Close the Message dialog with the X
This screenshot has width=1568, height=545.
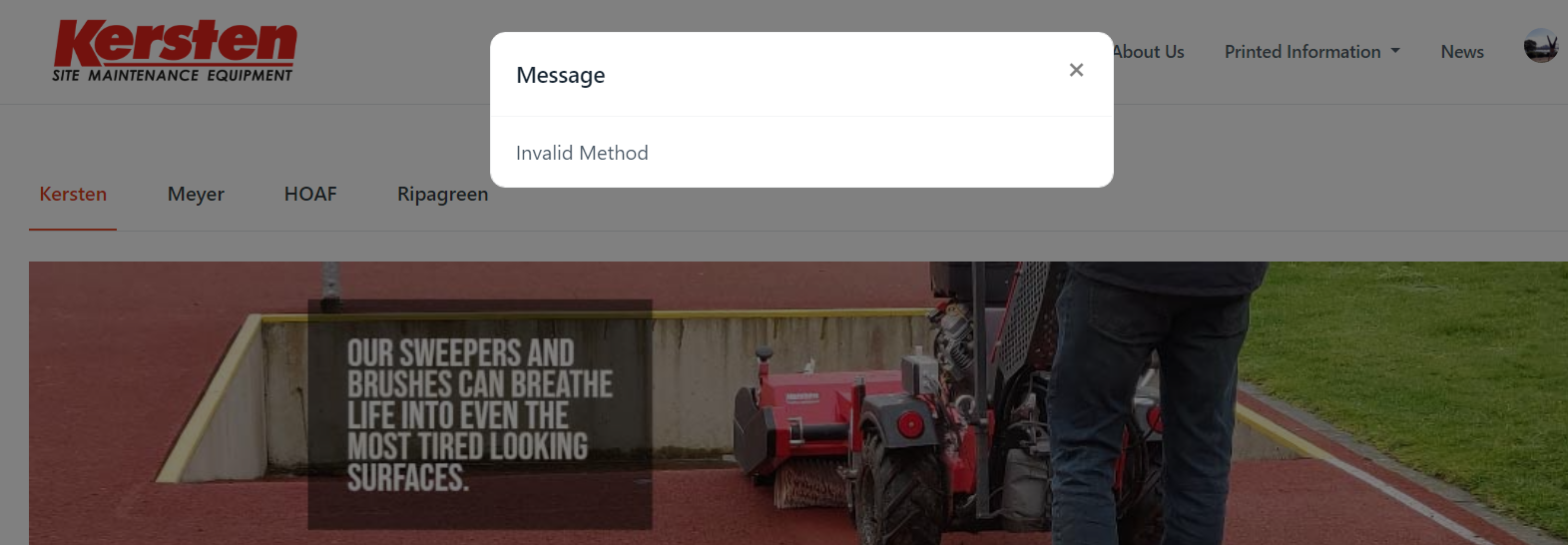coord(1076,70)
